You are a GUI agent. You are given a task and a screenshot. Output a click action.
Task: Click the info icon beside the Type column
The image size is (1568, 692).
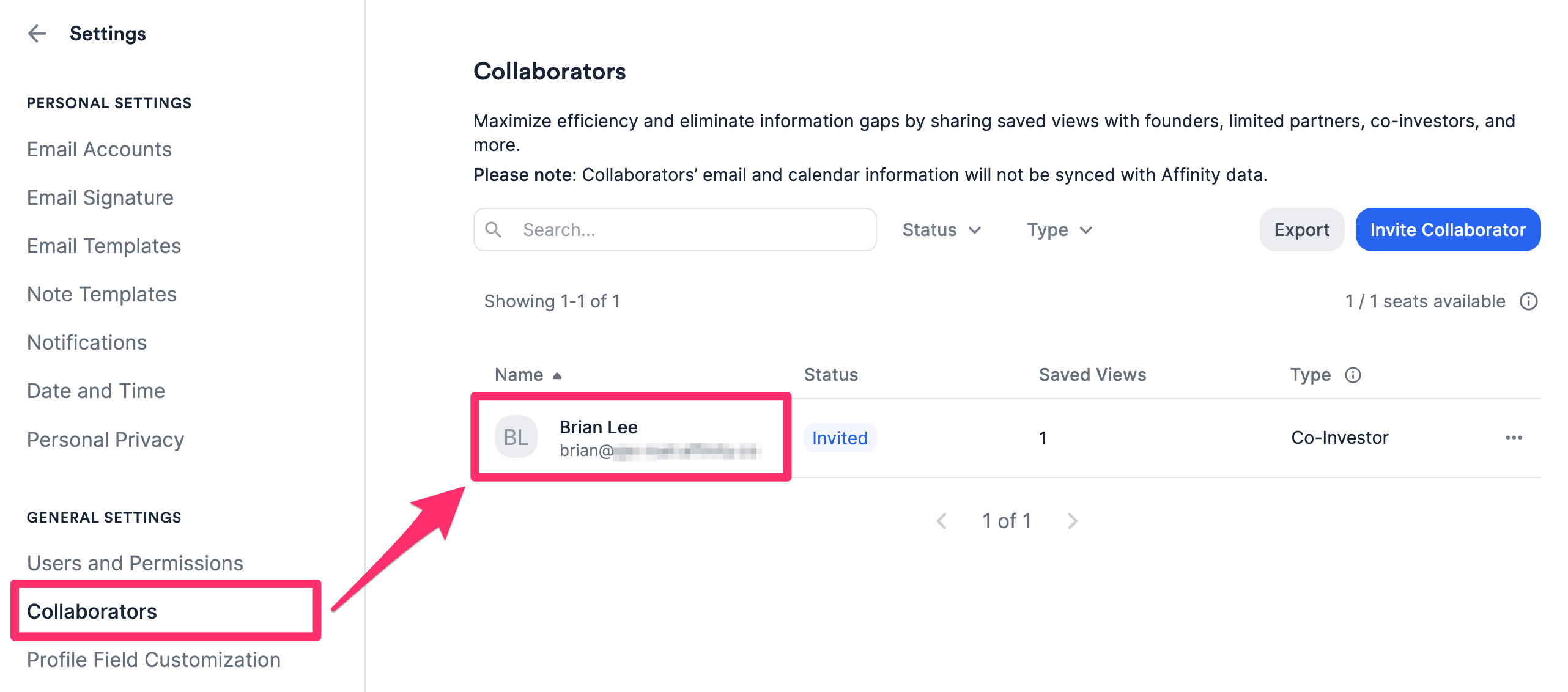pyautogui.click(x=1354, y=375)
